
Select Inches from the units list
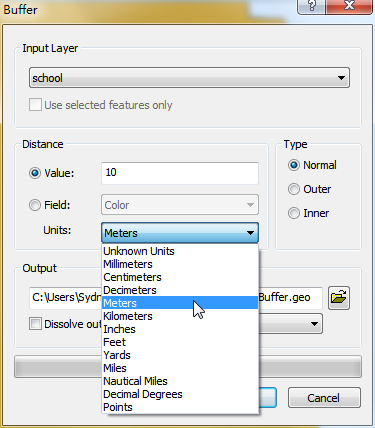click(x=180, y=329)
